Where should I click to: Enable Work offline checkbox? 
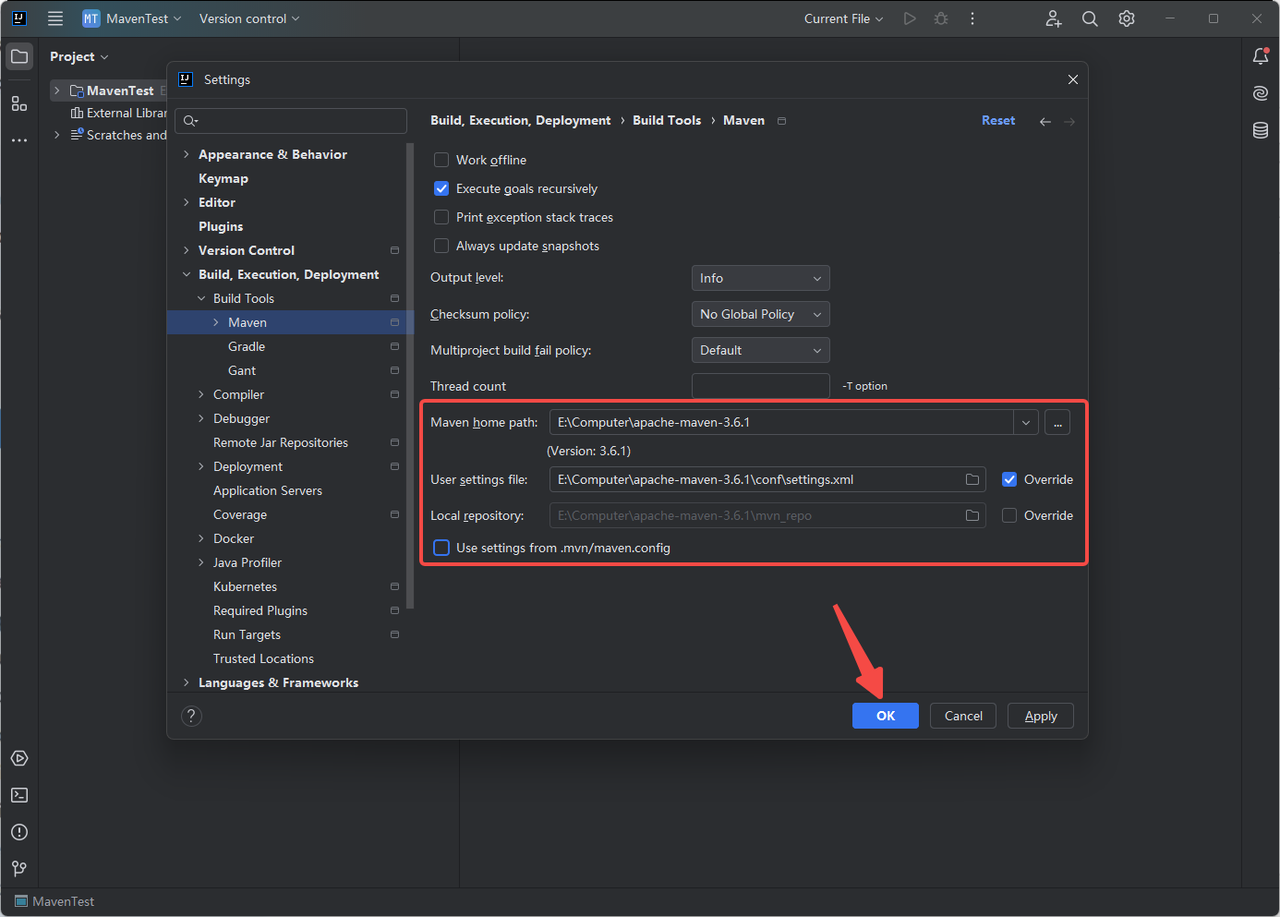[441, 160]
